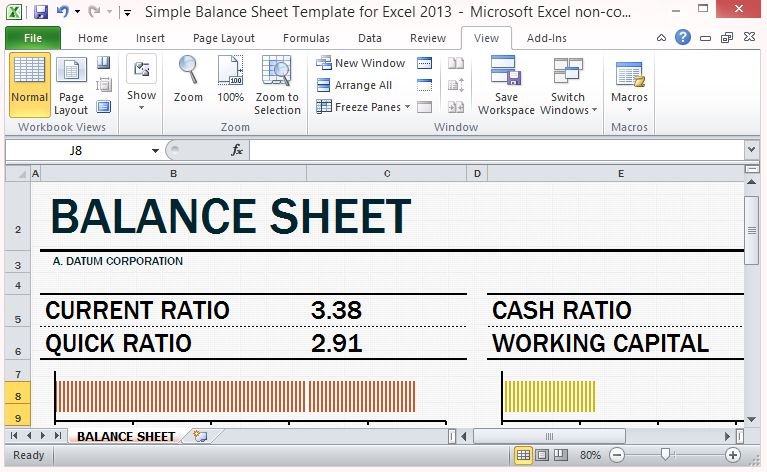Switch to Page Layout view

pyautogui.click(x=71, y=85)
